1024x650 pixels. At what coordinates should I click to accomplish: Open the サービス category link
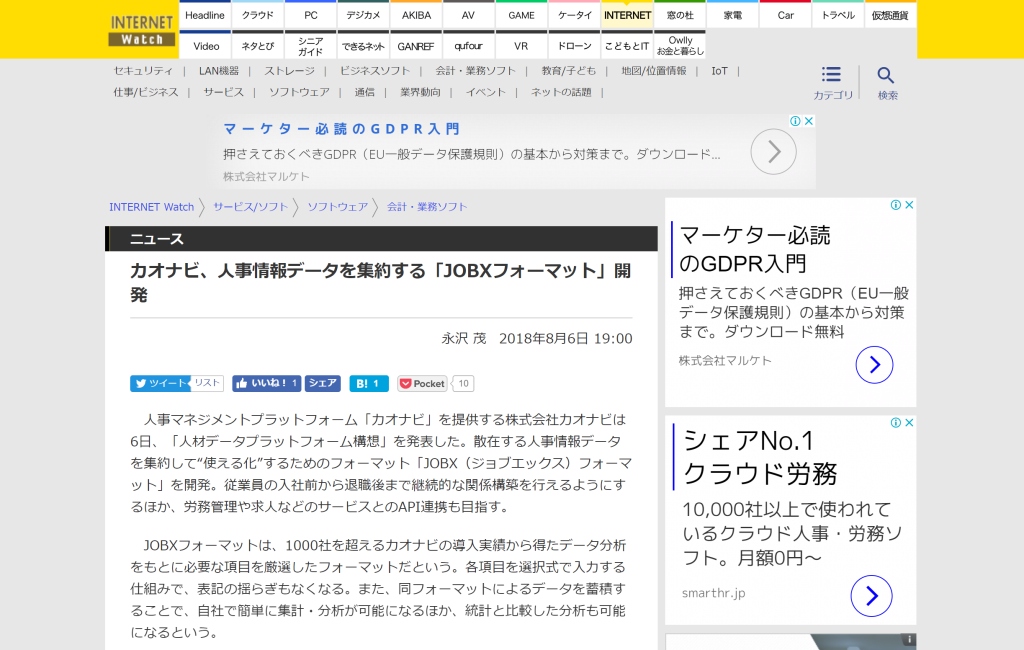[x=223, y=92]
